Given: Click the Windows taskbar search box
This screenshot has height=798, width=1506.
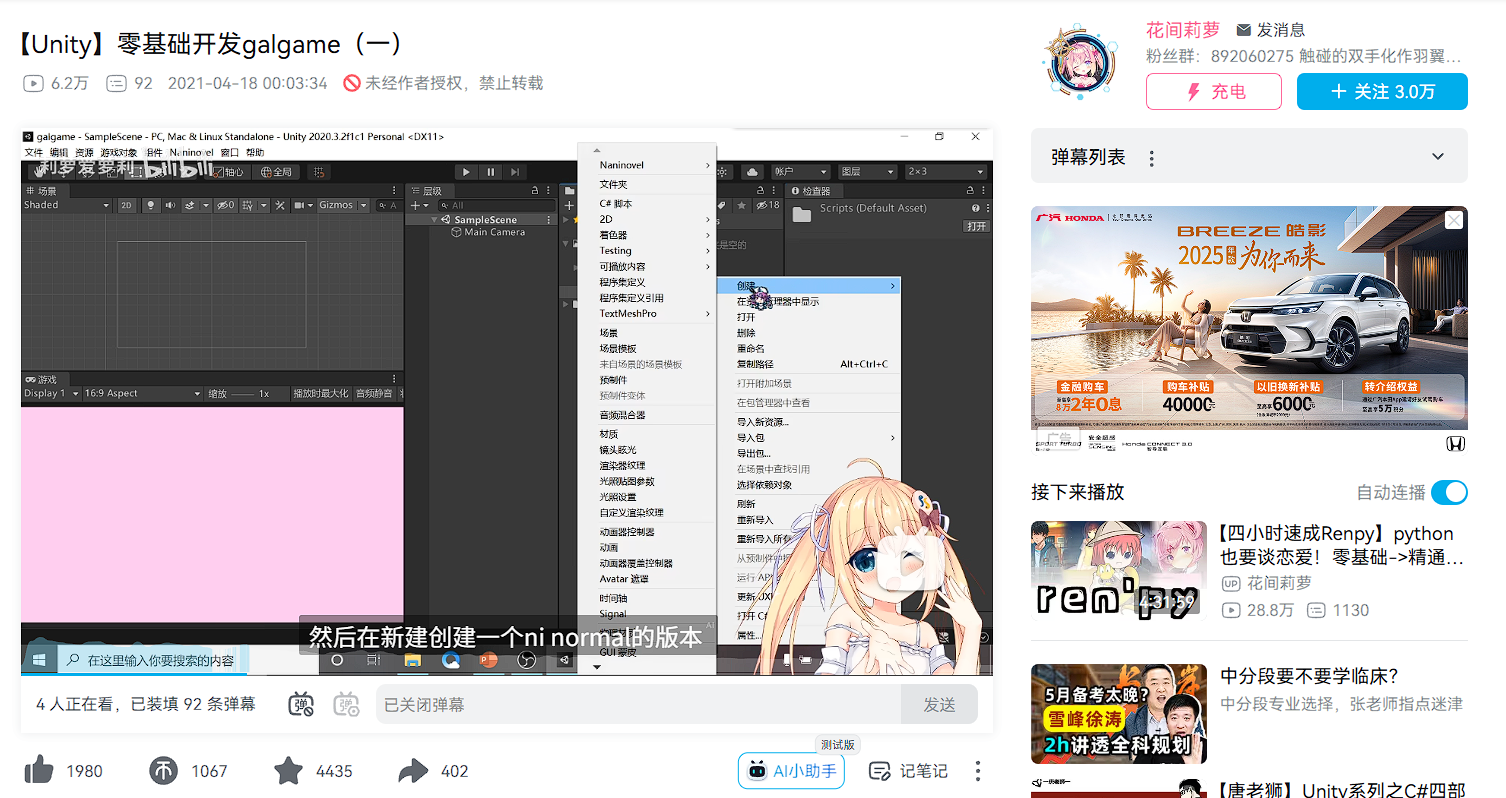Looking at the screenshot, I should pos(153,660).
